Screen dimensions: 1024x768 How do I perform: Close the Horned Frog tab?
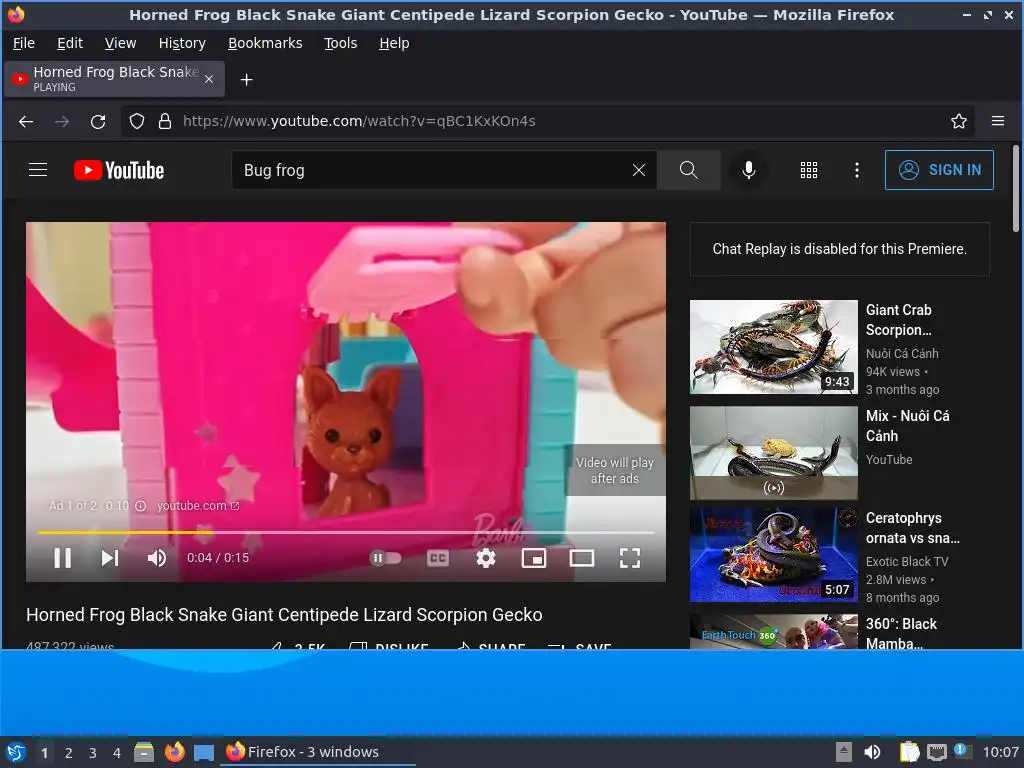(209, 79)
